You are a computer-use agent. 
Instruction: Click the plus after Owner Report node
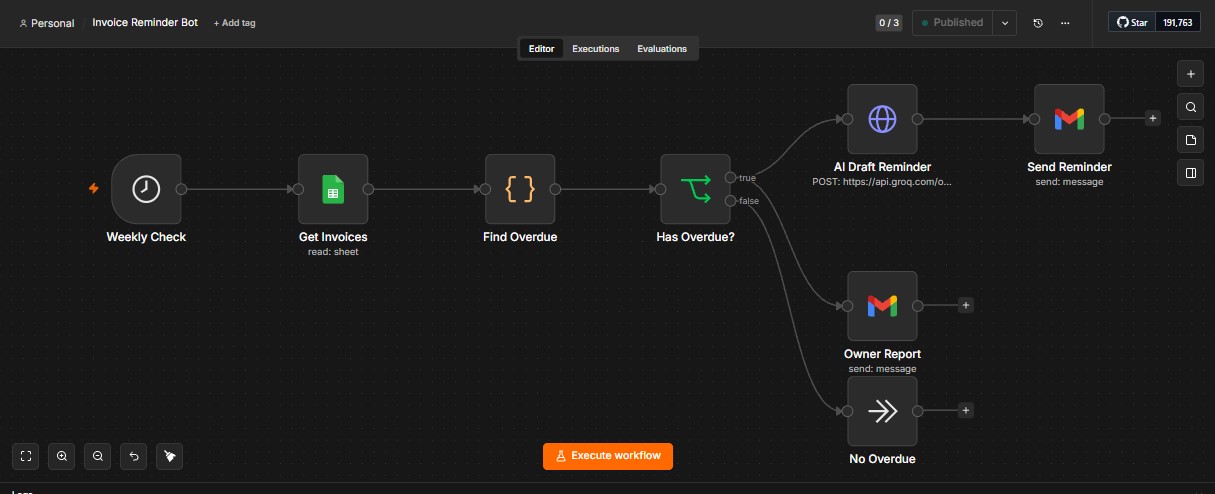[966, 305]
